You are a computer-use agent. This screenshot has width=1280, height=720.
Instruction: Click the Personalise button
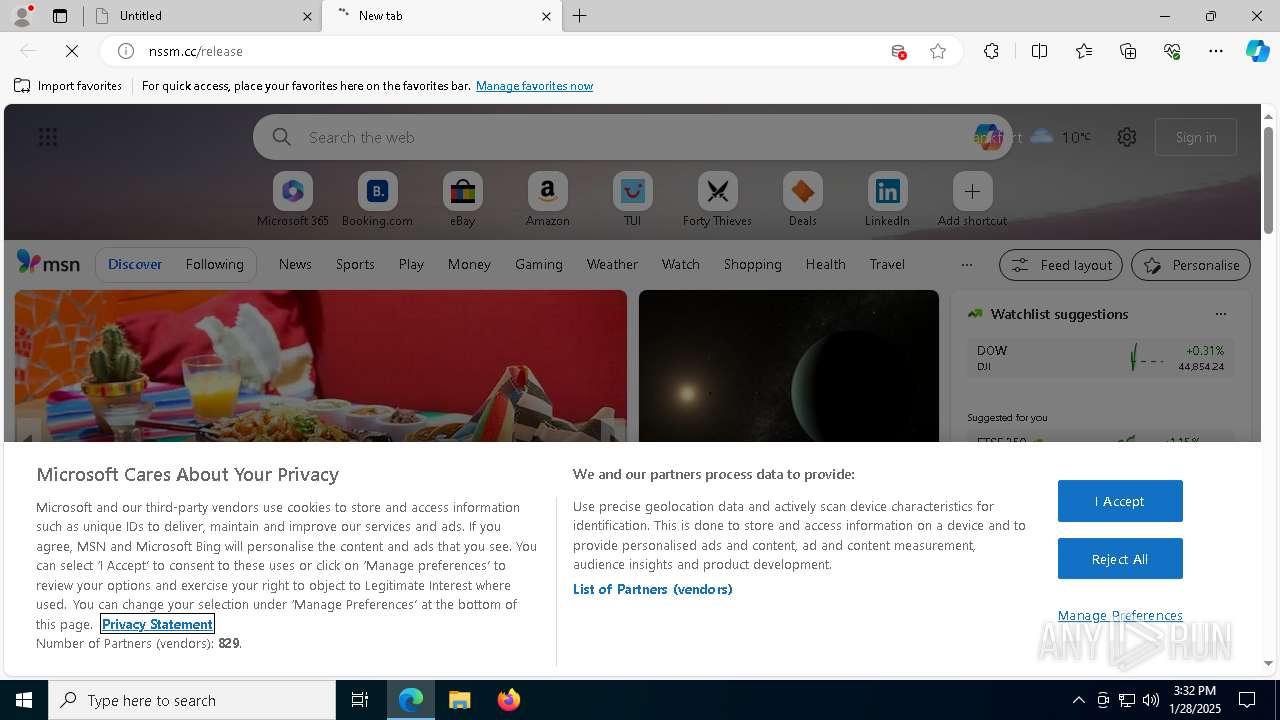(x=1191, y=265)
